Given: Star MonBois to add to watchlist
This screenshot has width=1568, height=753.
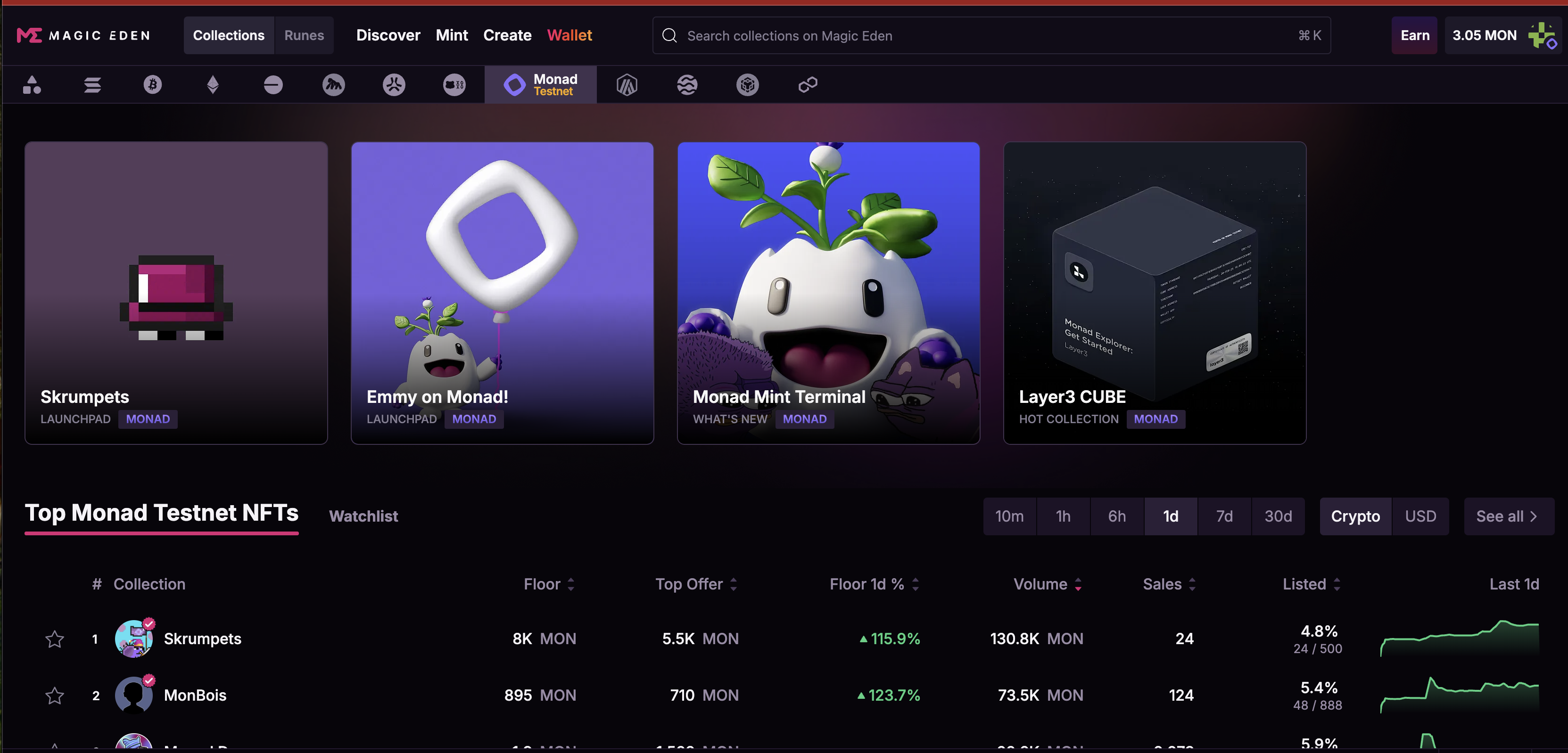Looking at the screenshot, I should pyautogui.click(x=55, y=695).
